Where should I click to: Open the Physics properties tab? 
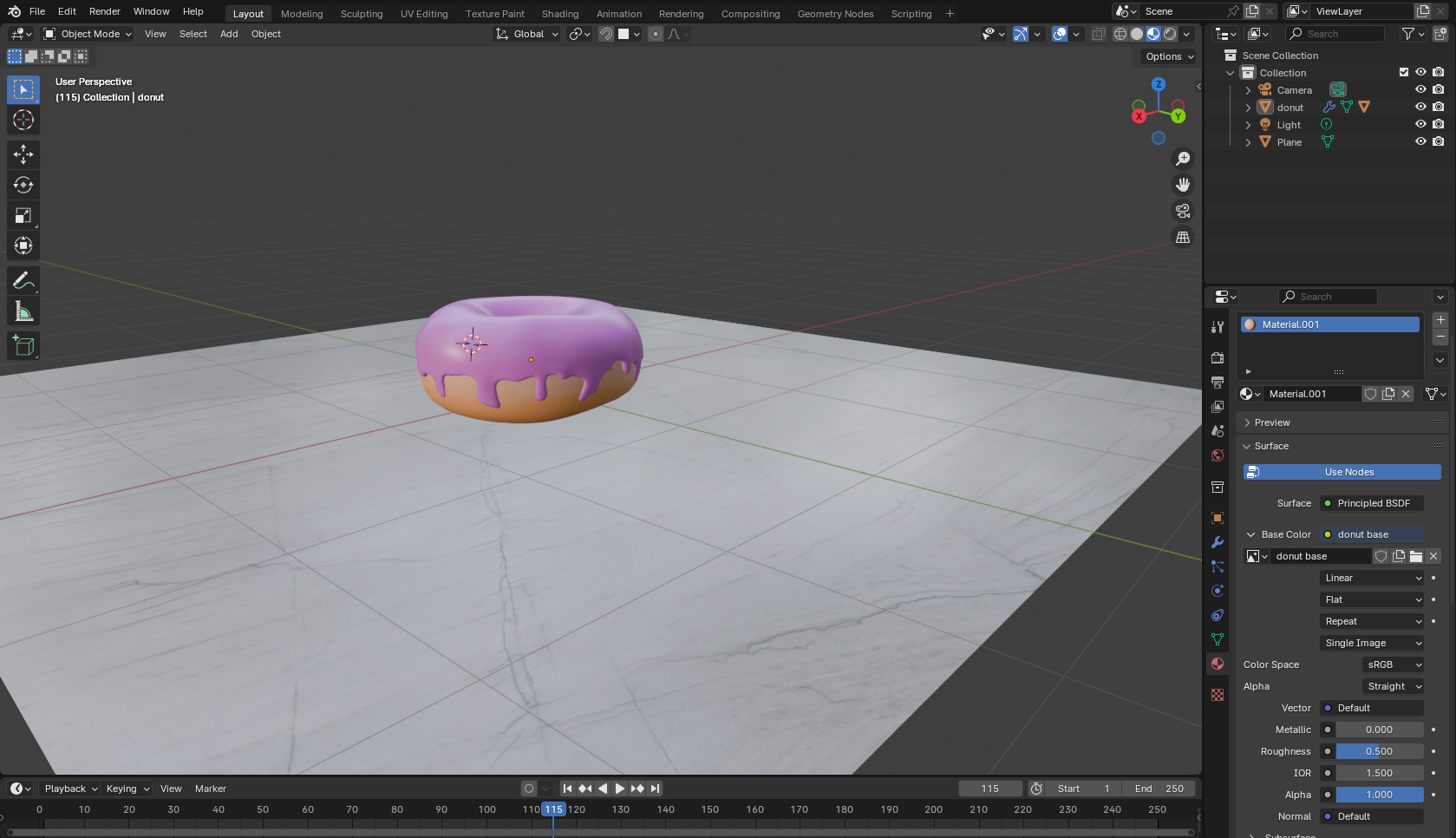[1218, 591]
